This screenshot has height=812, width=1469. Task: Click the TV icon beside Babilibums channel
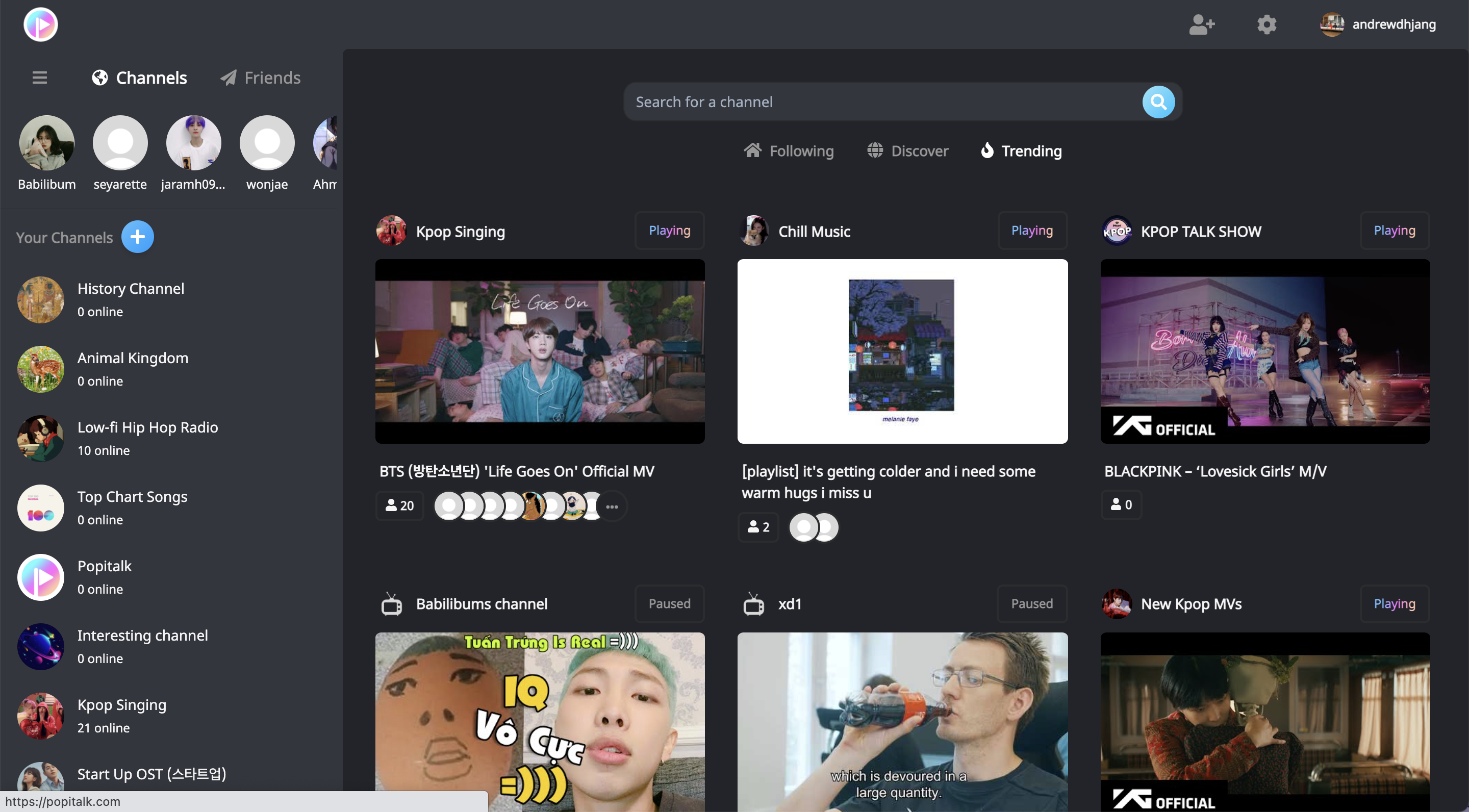pyautogui.click(x=391, y=604)
